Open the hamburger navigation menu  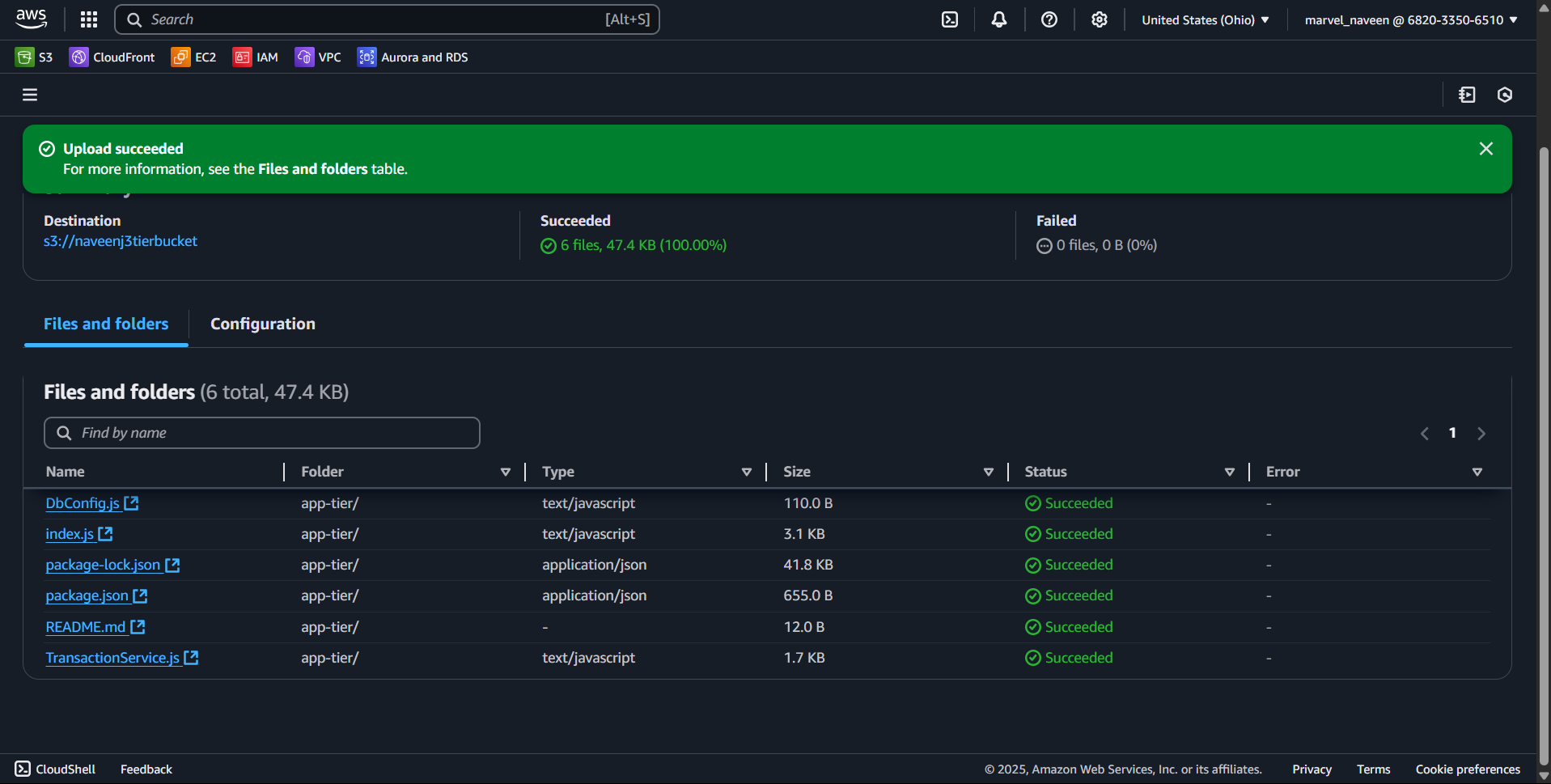[30, 95]
